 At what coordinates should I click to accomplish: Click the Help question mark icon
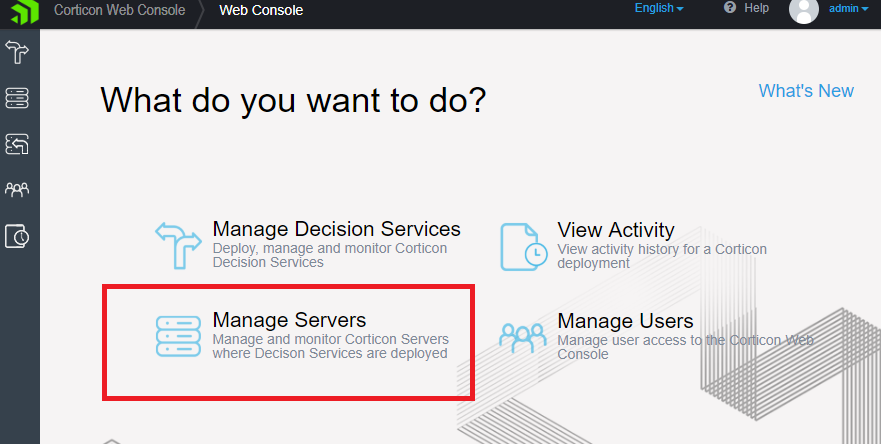click(730, 8)
